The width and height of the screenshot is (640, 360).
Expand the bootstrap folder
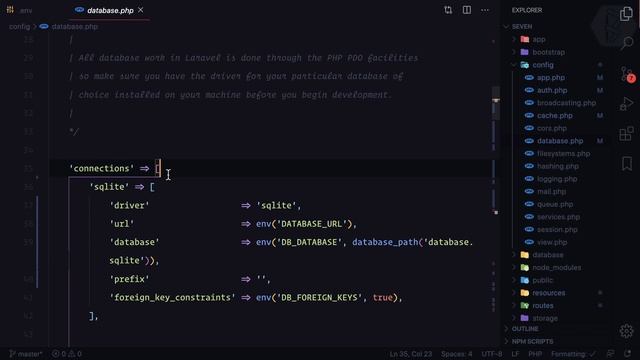[x=549, y=52]
